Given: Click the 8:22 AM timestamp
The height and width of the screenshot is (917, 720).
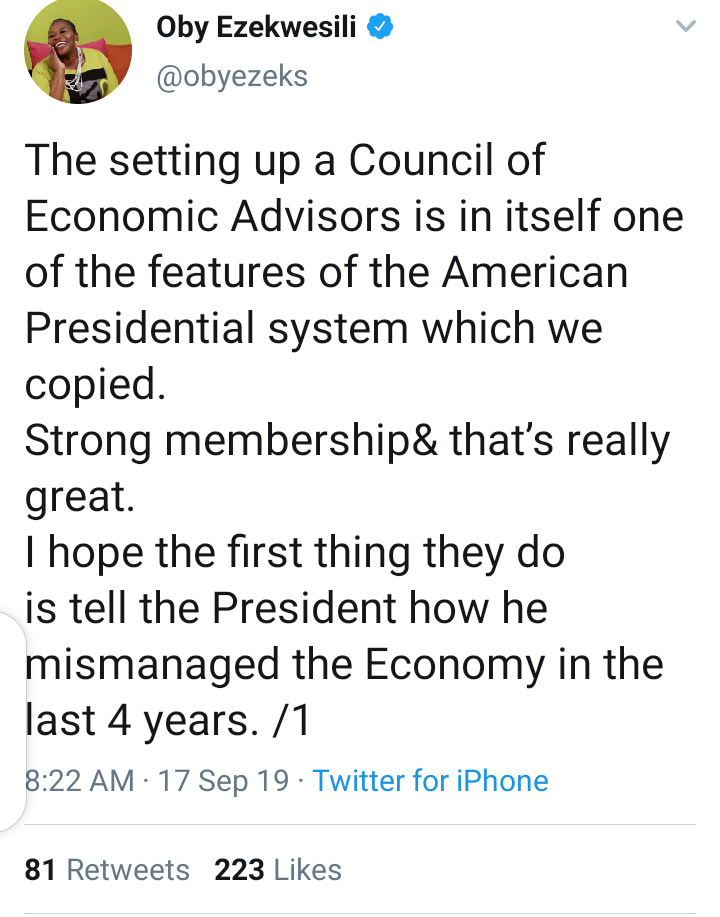Looking at the screenshot, I should pyautogui.click(x=80, y=780).
